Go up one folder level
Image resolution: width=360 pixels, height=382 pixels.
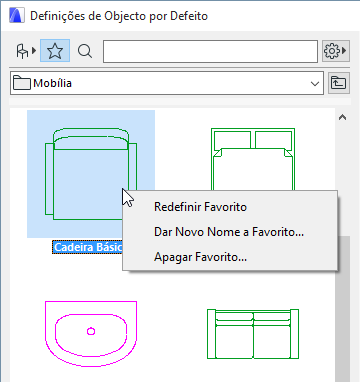tap(339, 83)
